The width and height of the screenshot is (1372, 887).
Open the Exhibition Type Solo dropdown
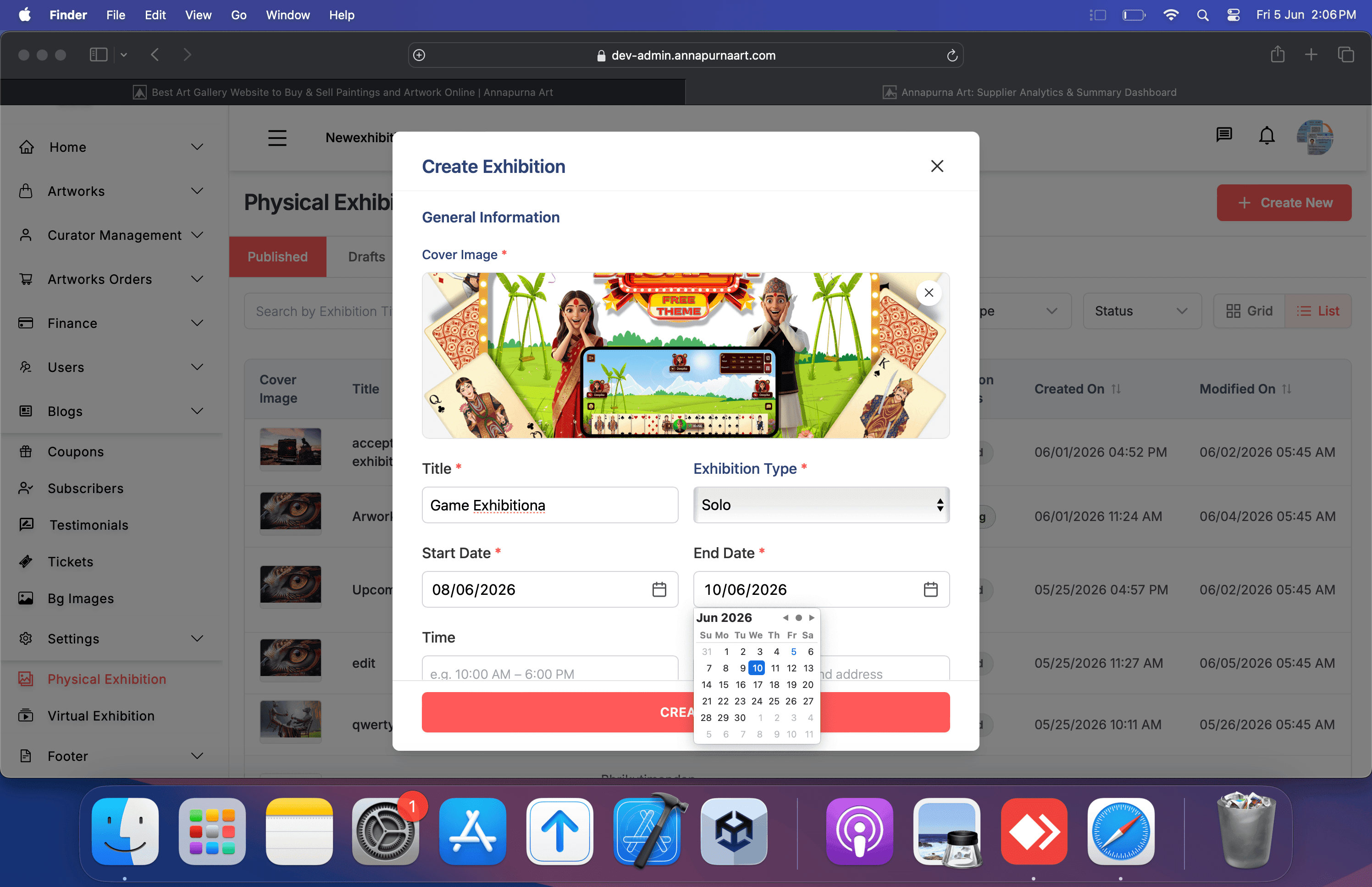[822, 505]
